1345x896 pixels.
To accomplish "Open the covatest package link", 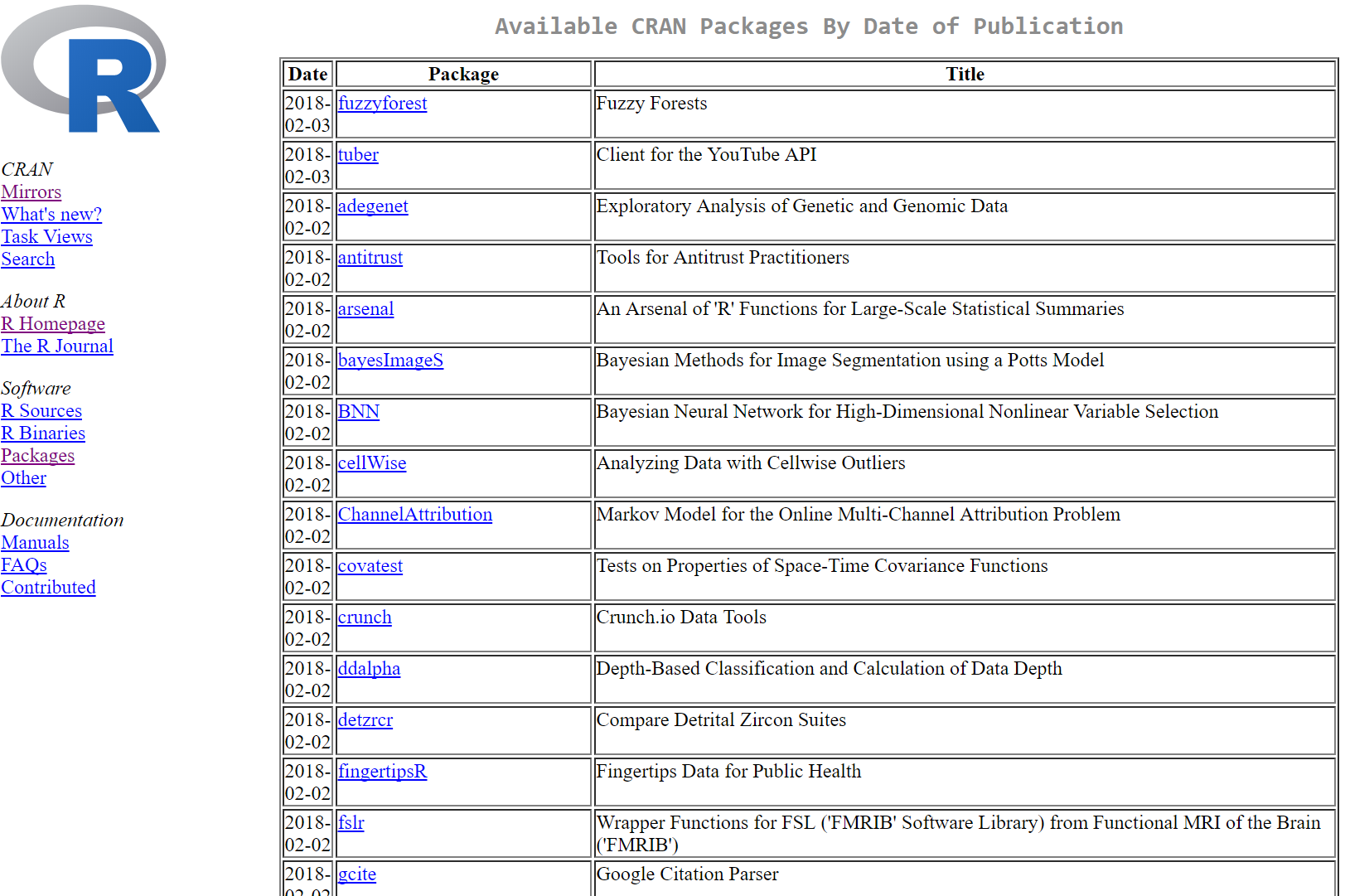I will point(370,566).
